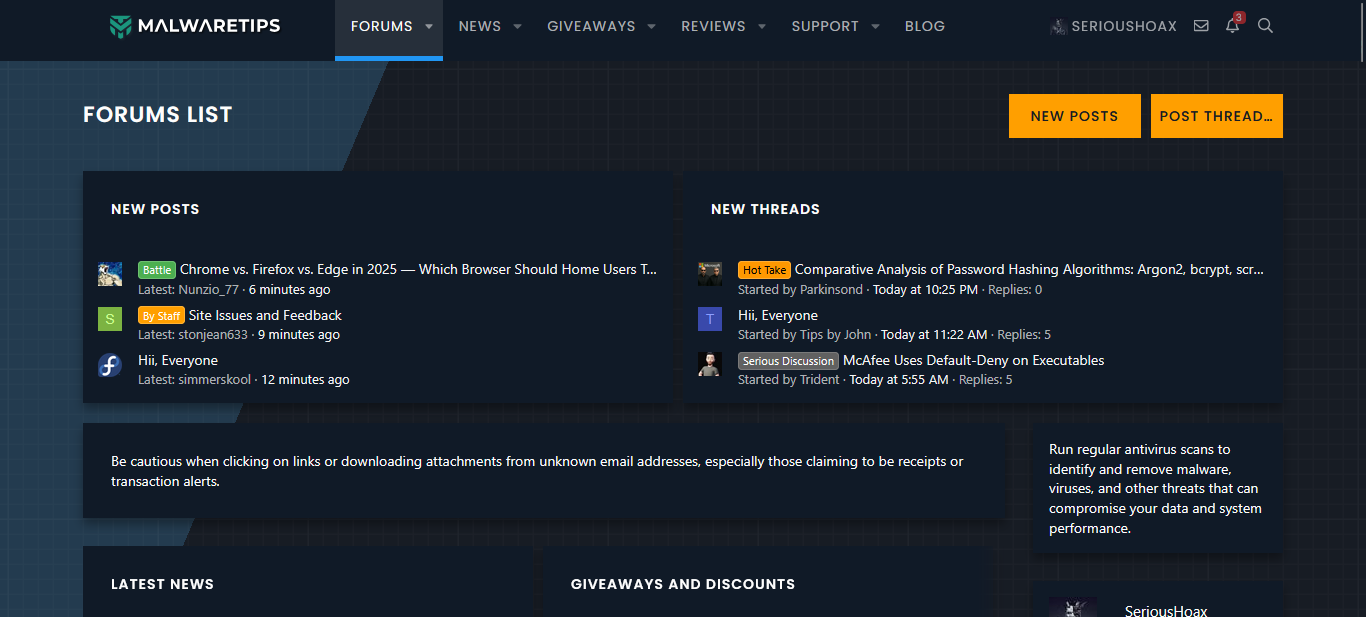Viewport: 1366px width, 617px height.
Task: Click the search magnifier icon
Action: (x=1265, y=26)
